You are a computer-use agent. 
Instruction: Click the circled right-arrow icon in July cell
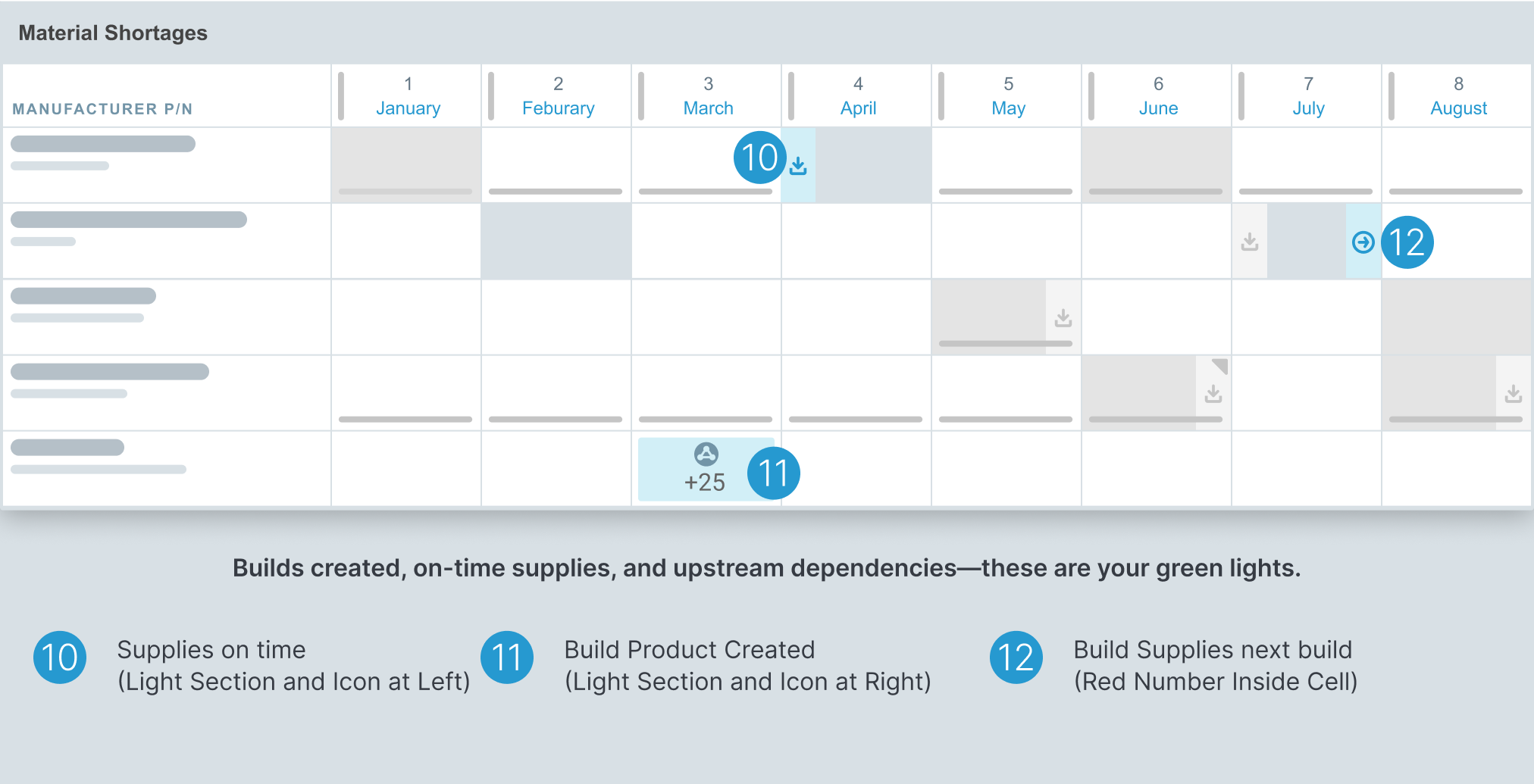click(1363, 242)
